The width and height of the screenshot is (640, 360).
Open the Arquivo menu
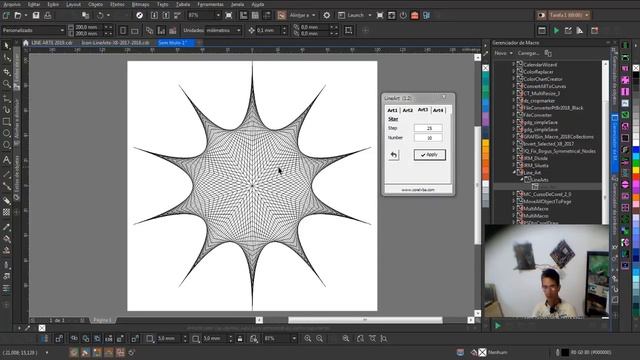tap(12, 4)
